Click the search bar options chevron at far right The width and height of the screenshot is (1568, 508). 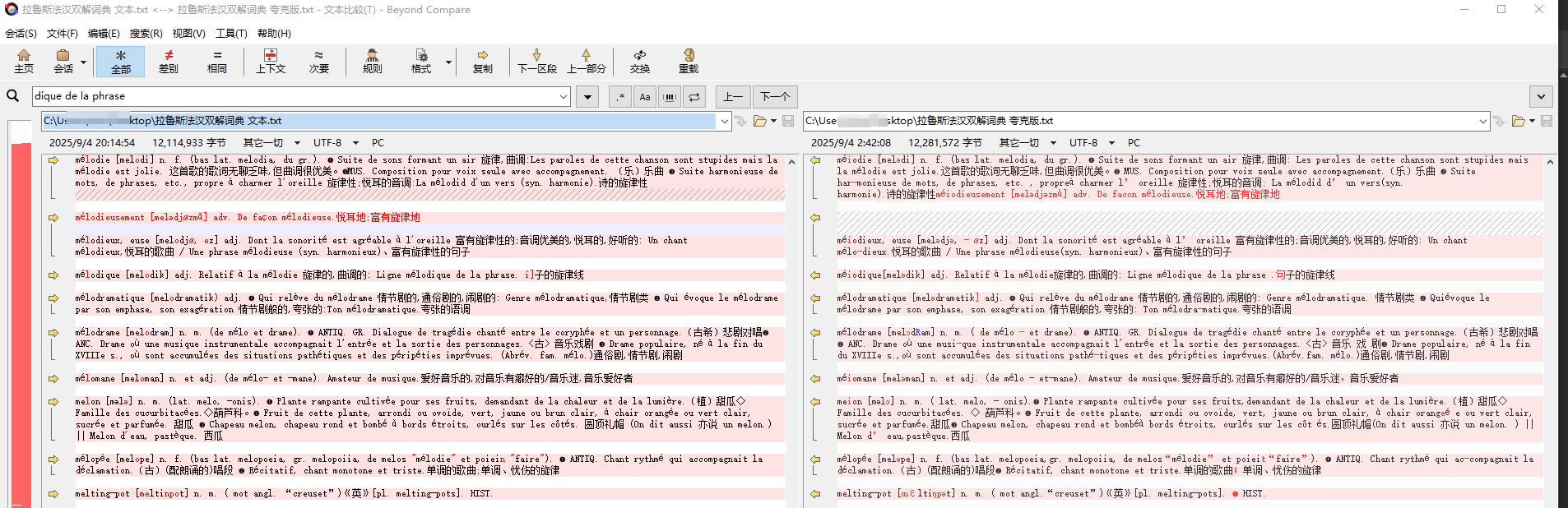click(1541, 97)
